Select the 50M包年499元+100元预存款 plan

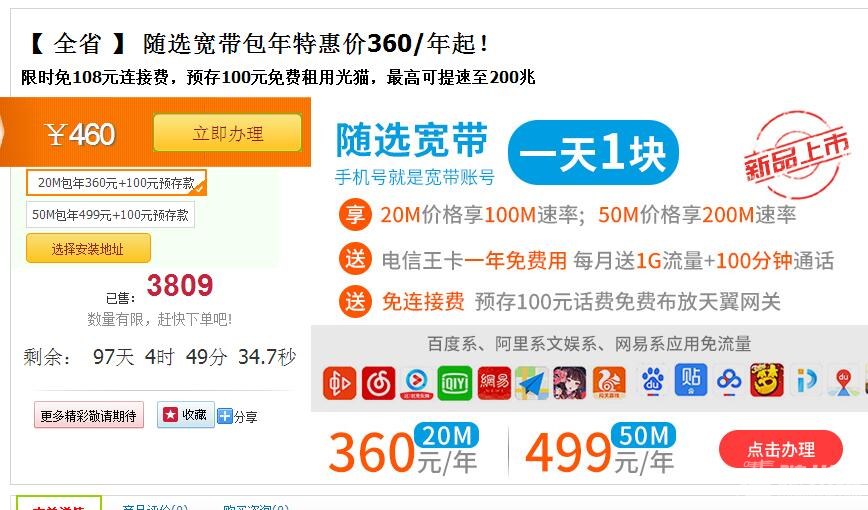pos(110,215)
